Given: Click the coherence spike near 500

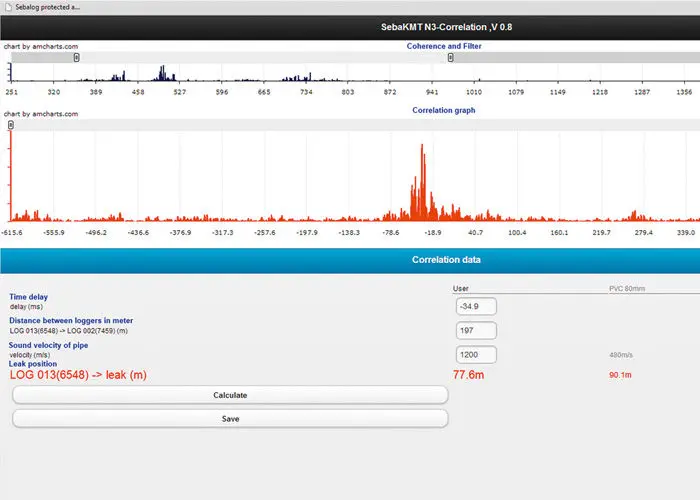Looking at the screenshot, I should point(160,73).
